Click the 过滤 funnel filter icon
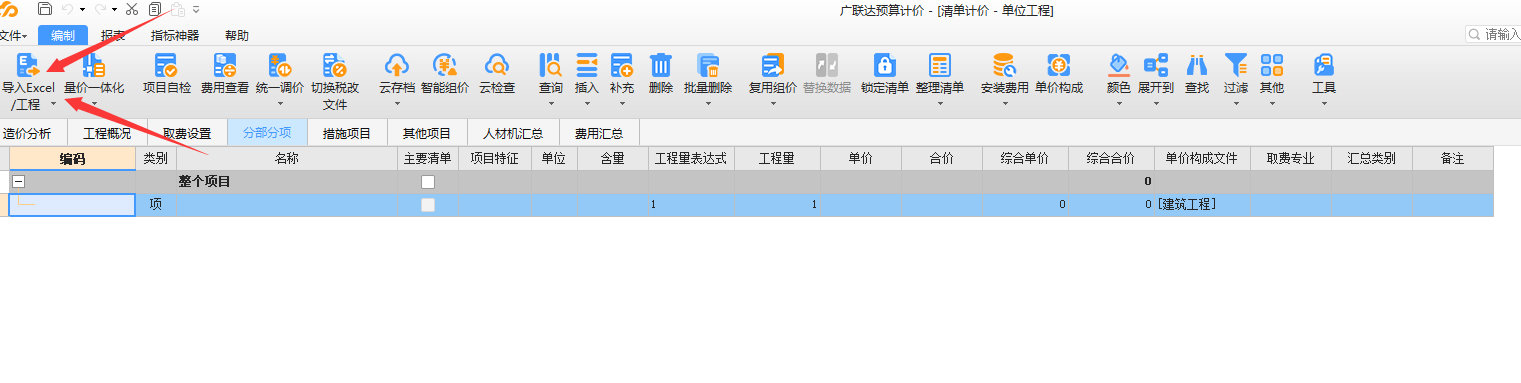1521x383 pixels. click(1236, 66)
